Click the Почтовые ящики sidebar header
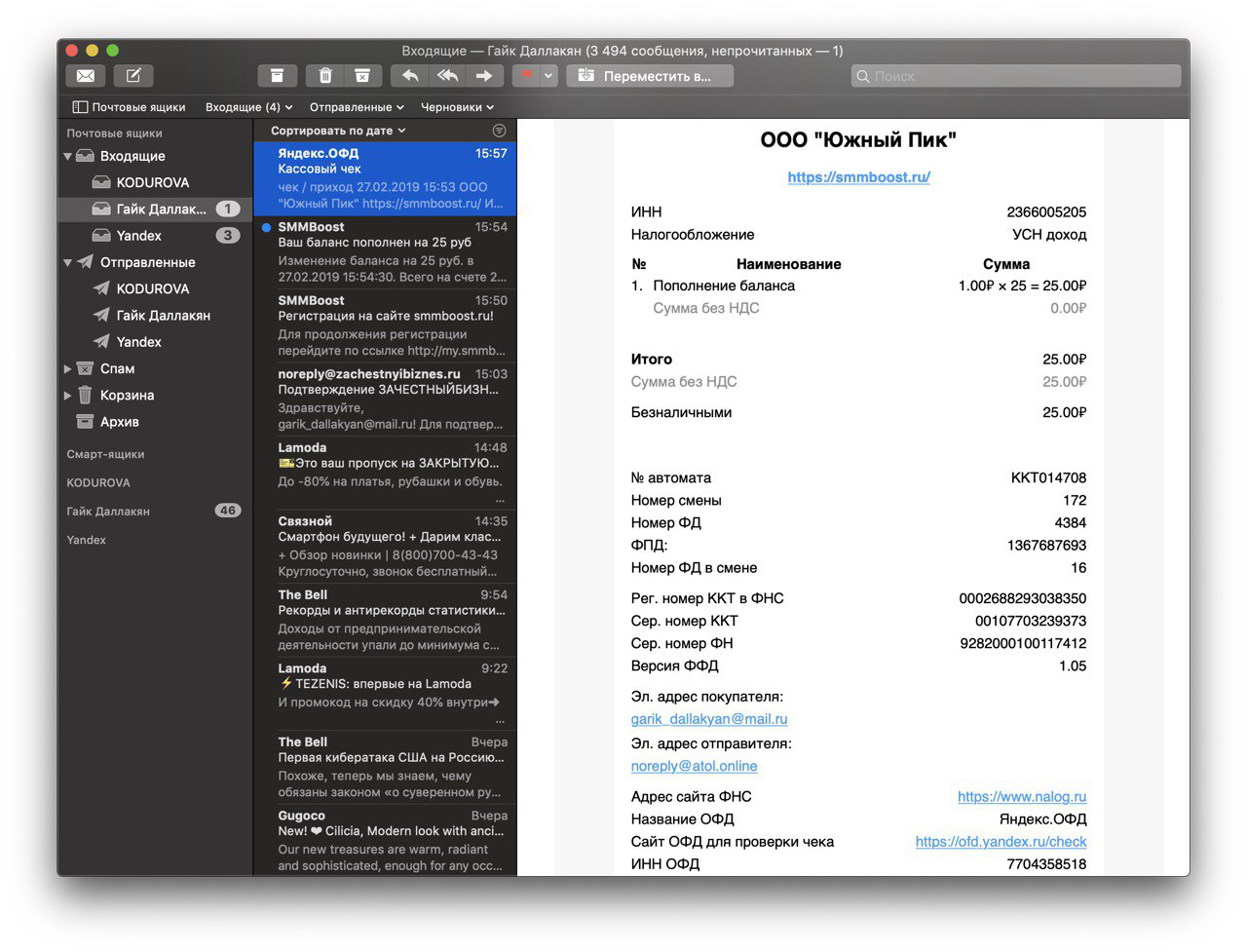 [x=114, y=133]
